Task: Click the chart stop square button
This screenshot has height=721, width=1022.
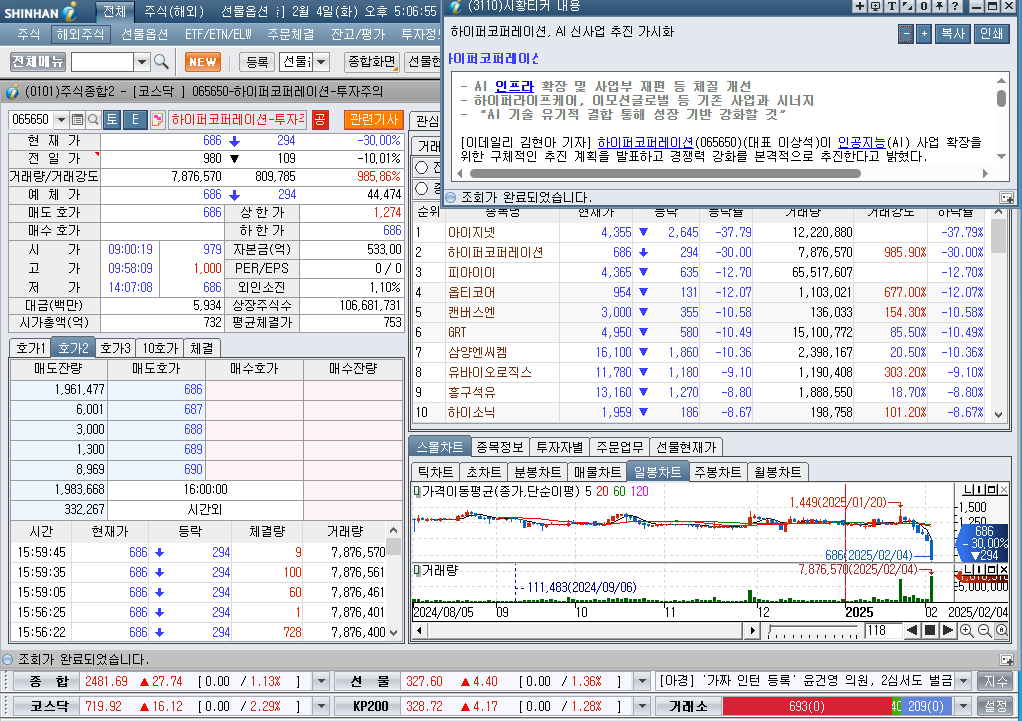Action: [x=930, y=630]
